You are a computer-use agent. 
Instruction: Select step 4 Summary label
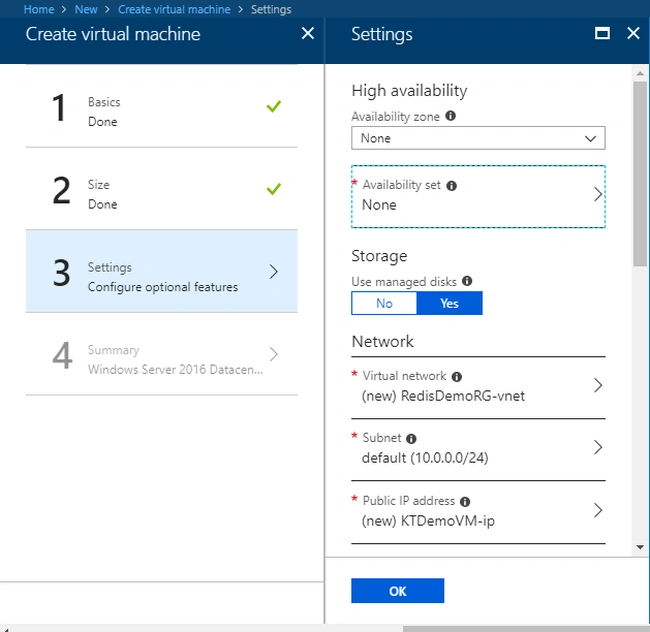coord(113,350)
